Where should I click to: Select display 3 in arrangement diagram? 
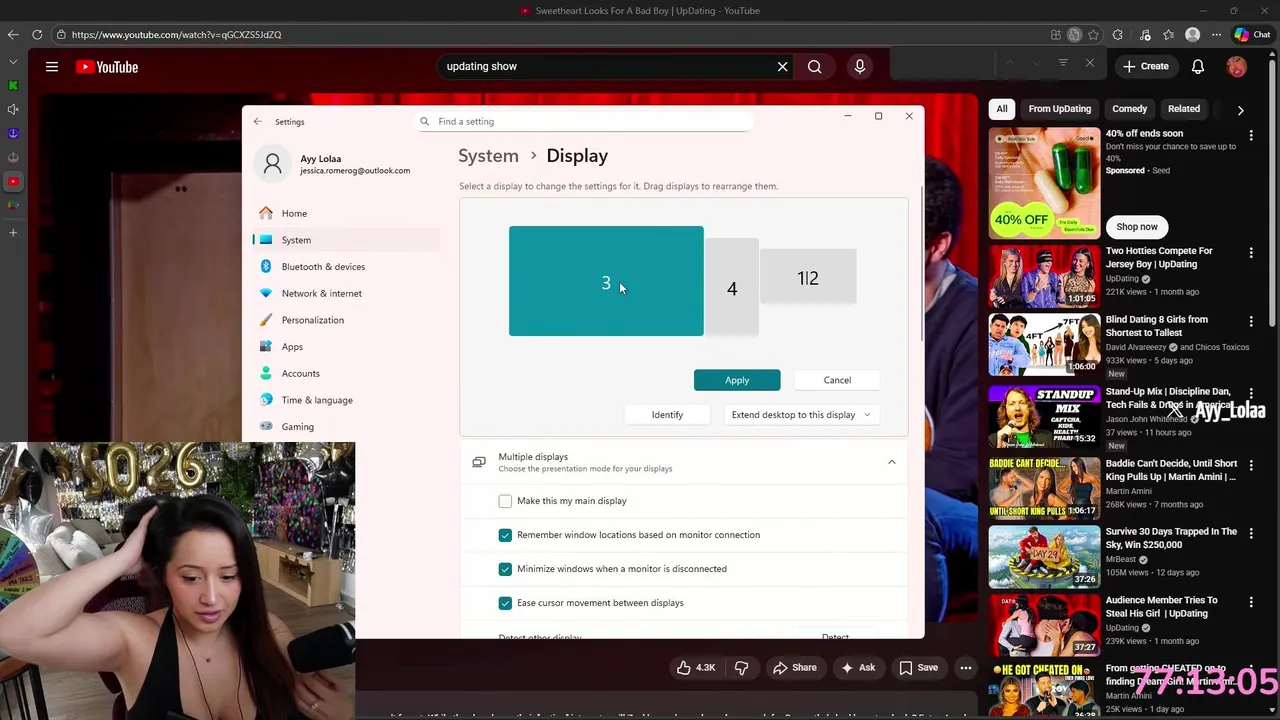click(x=606, y=281)
